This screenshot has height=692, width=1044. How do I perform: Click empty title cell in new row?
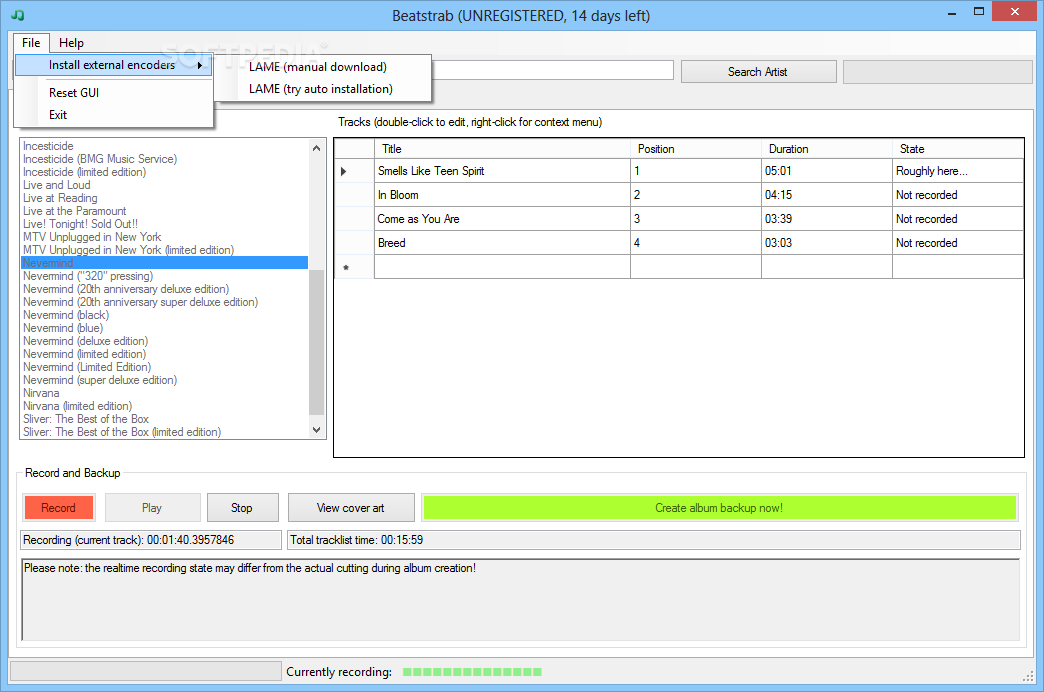(x=502, y=267)
